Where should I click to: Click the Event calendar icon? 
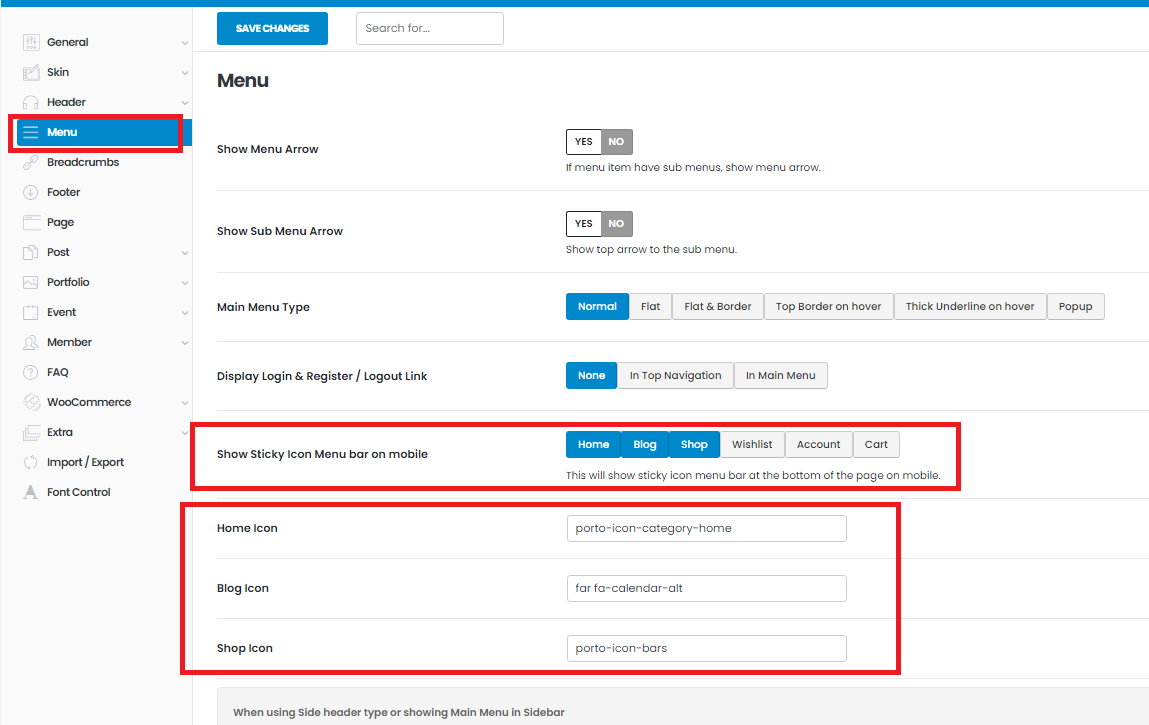point(31,313)
